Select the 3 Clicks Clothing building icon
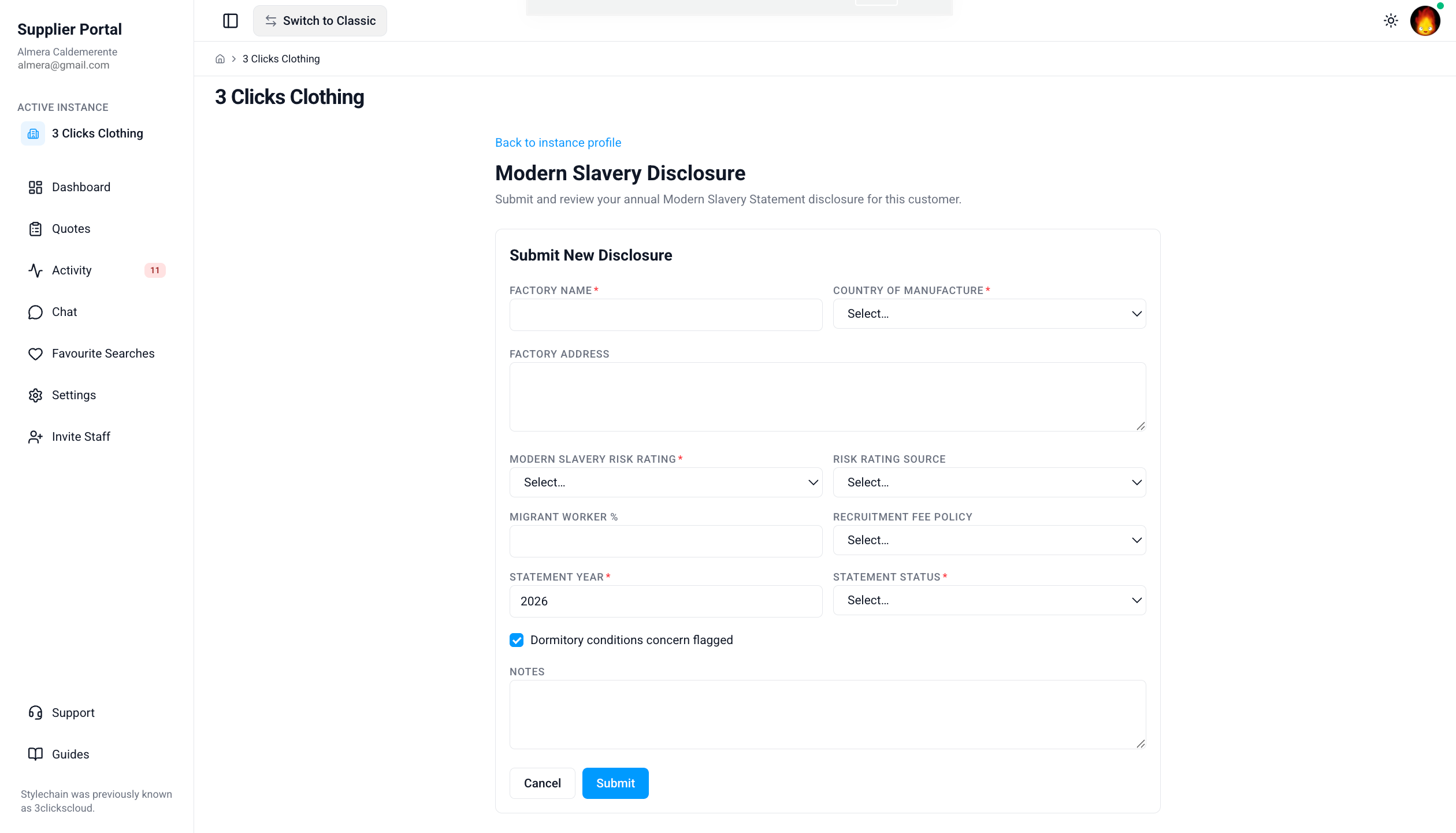The width and height of the screenshot is (1456, 833). click(33, 133)
